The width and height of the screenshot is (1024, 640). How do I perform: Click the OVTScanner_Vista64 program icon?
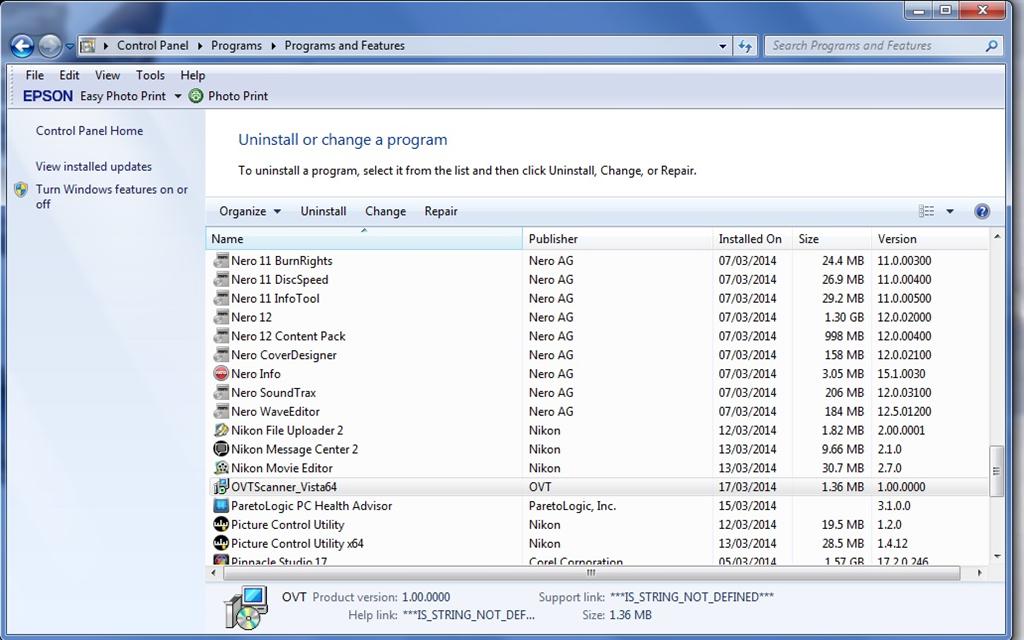point(221,487)
